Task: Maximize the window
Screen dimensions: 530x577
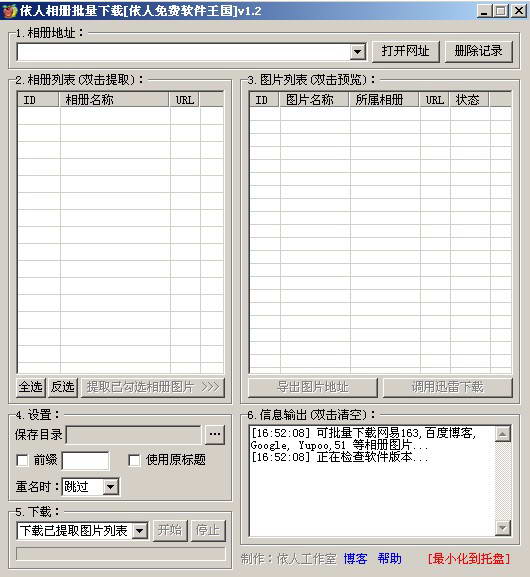Action: tap(501, 11)
